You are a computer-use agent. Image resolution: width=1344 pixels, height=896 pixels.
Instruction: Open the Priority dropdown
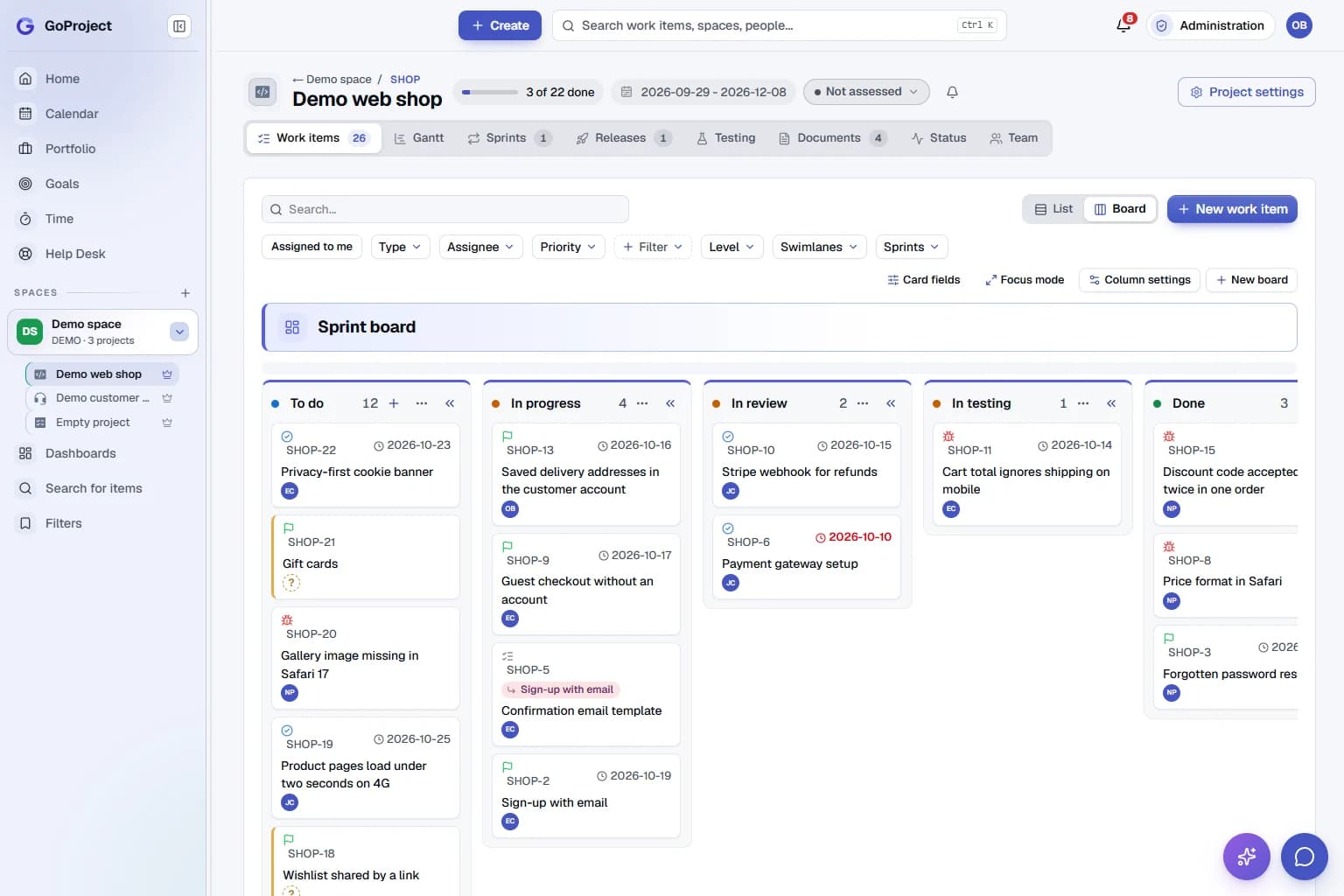[568, 247]
